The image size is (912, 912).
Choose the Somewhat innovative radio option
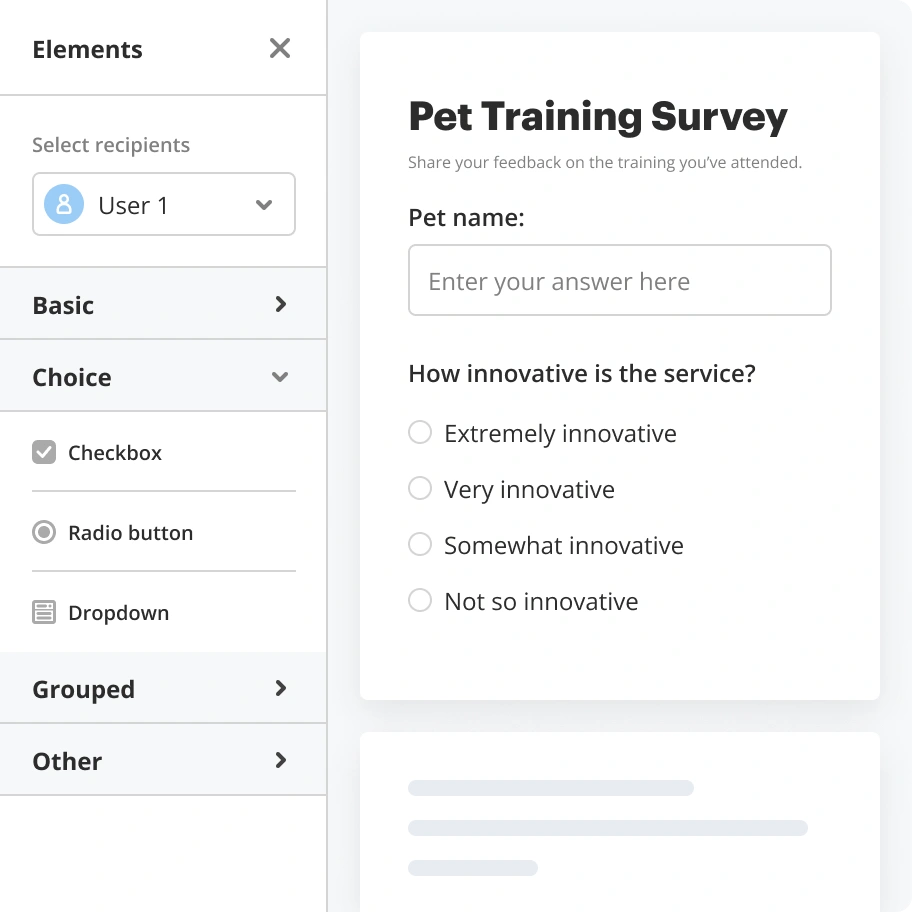tap(420, 544)
